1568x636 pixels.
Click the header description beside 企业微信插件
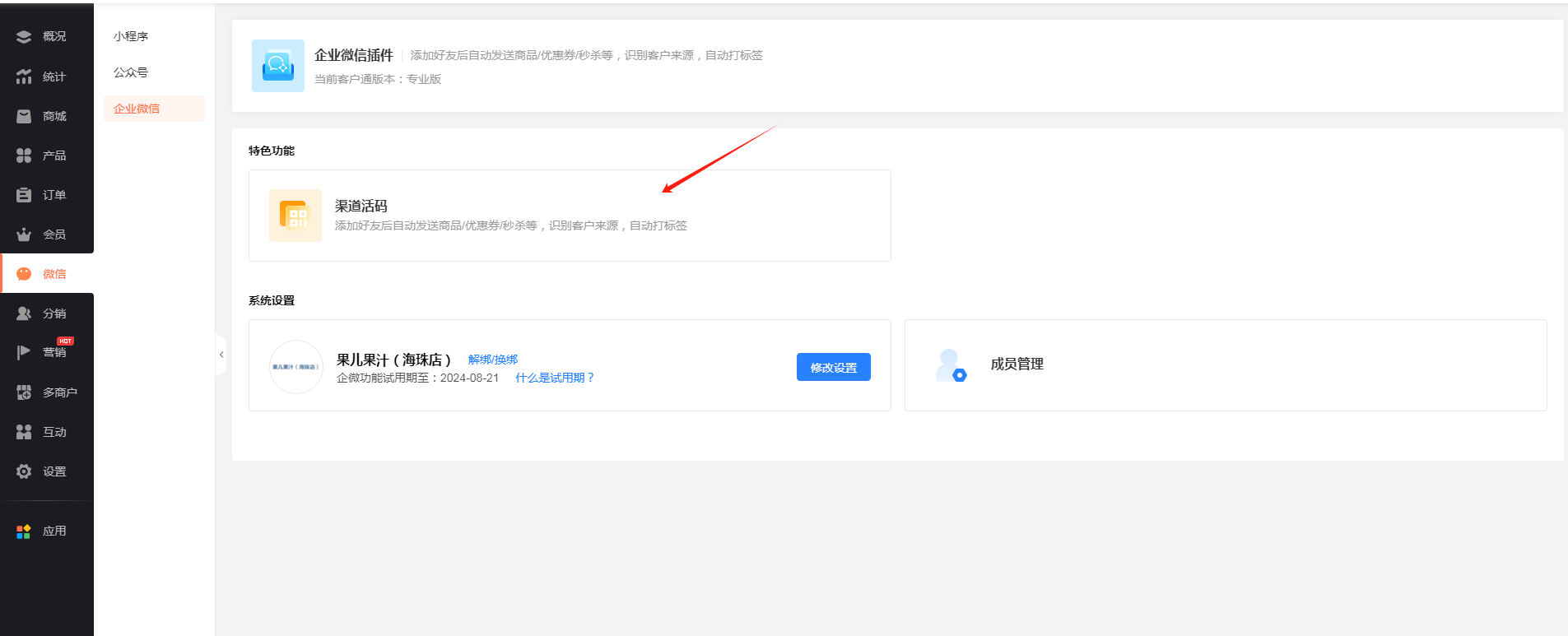coord(587,55)
